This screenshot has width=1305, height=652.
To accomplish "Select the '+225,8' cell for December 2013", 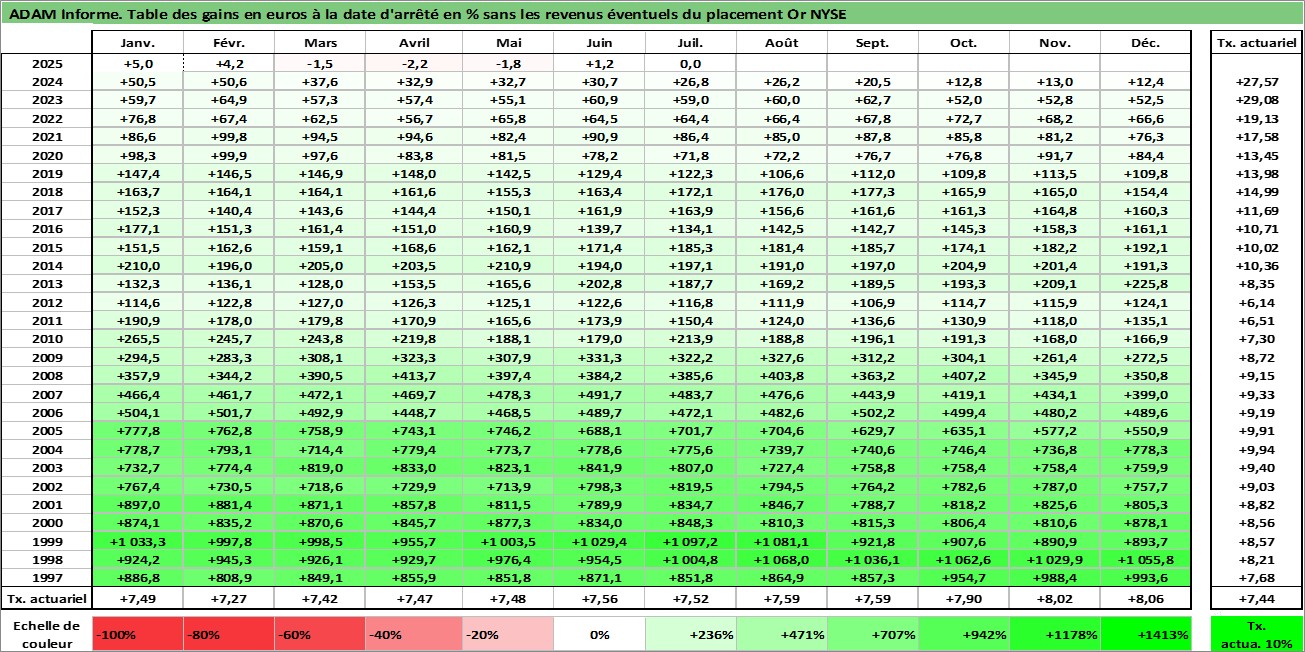I will point(1146,284).
